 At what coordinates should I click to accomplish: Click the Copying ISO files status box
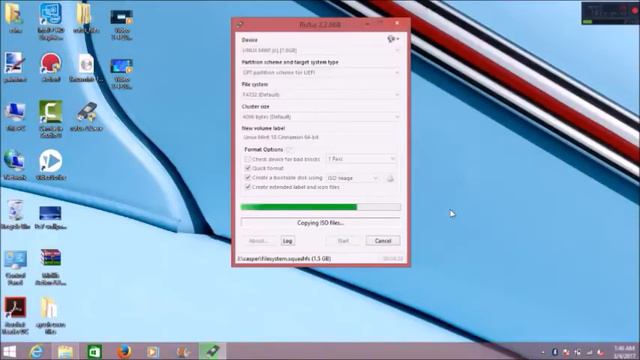point(320,223)
